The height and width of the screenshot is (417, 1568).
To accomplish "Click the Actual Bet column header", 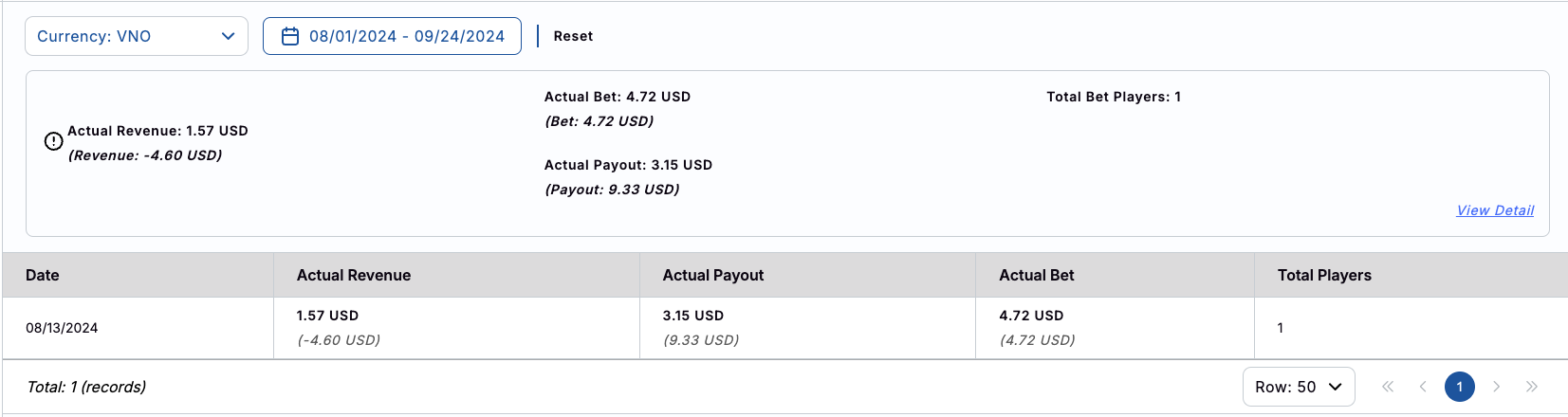I will (x=1037, y=275).
